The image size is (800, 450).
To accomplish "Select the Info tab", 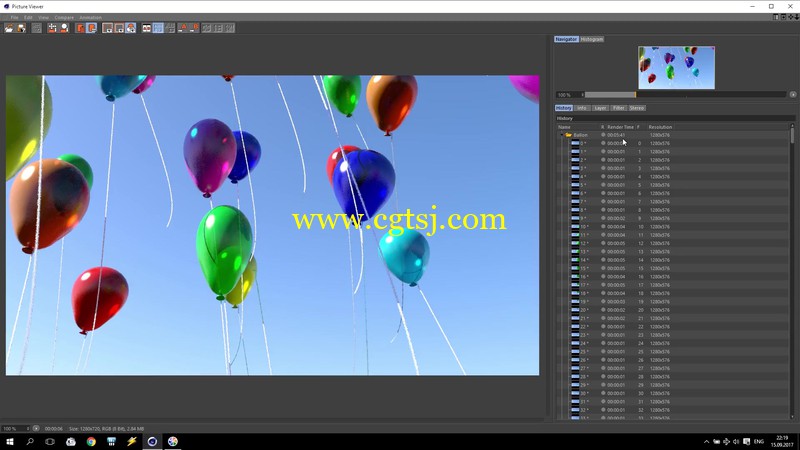I will coord(582,108).
